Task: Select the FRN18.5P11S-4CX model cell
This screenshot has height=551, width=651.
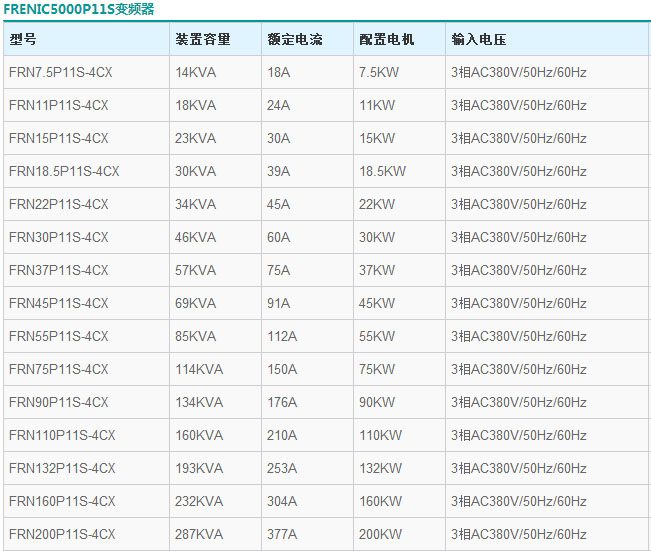Action: [64, 172]
